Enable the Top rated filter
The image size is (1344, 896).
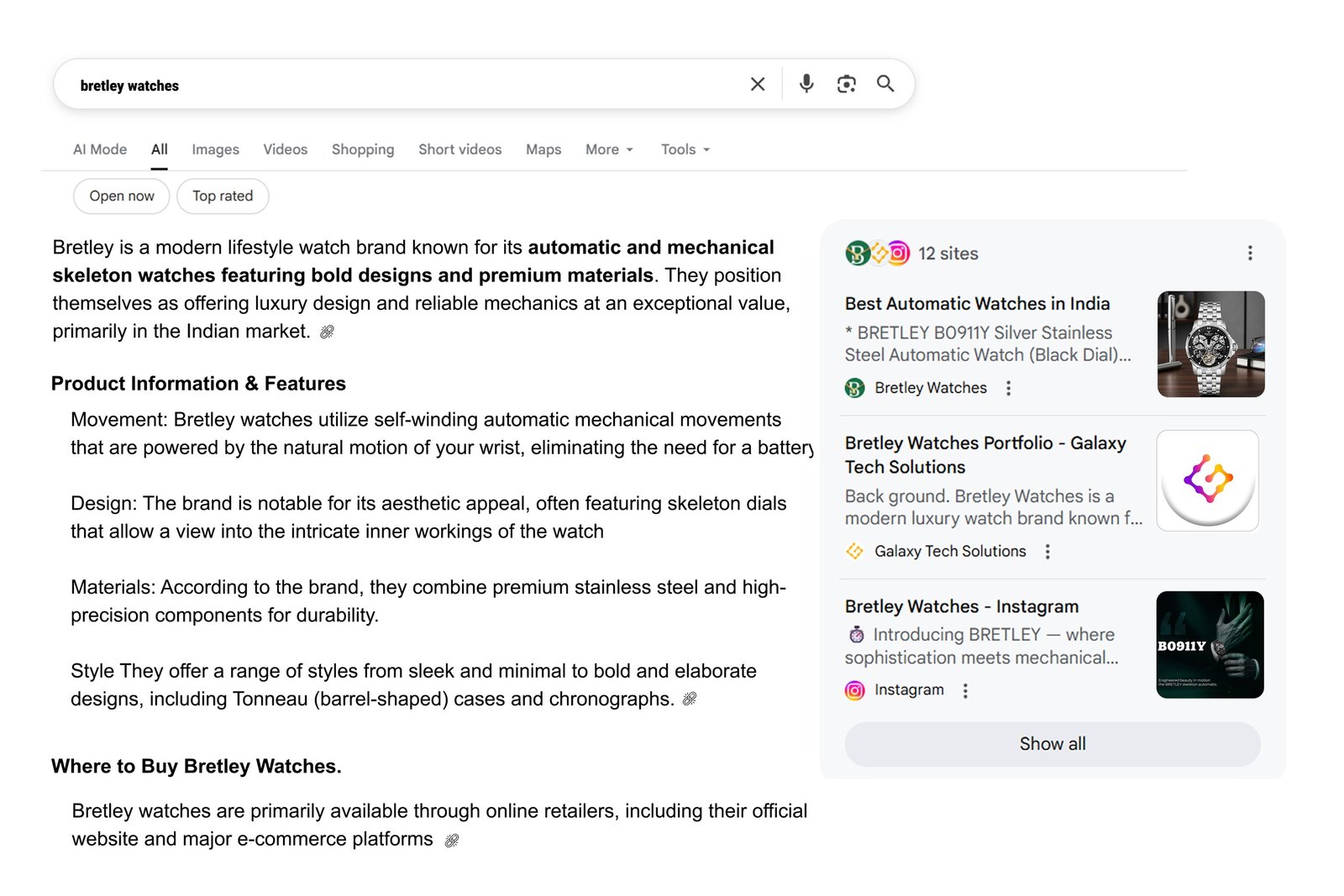(x=222, y=196)
